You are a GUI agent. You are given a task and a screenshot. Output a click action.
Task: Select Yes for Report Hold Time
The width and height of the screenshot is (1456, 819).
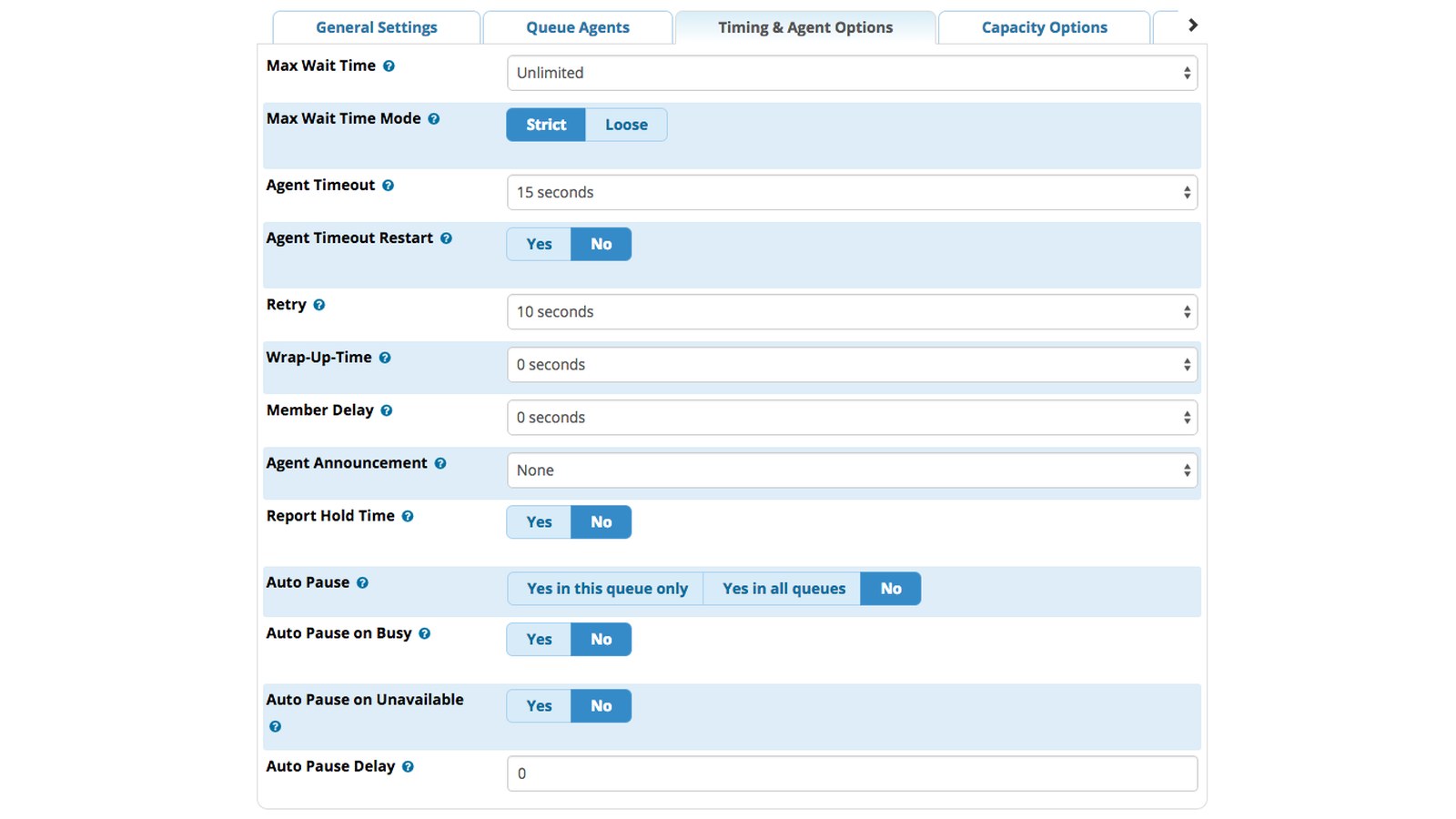pyautogui.click(x=539, y=522)
